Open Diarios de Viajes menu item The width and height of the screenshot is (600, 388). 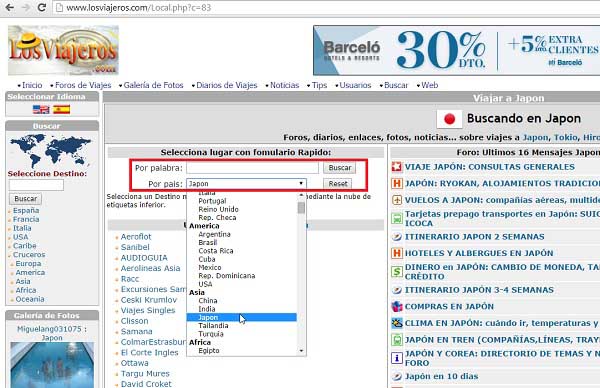pos(227,85)
